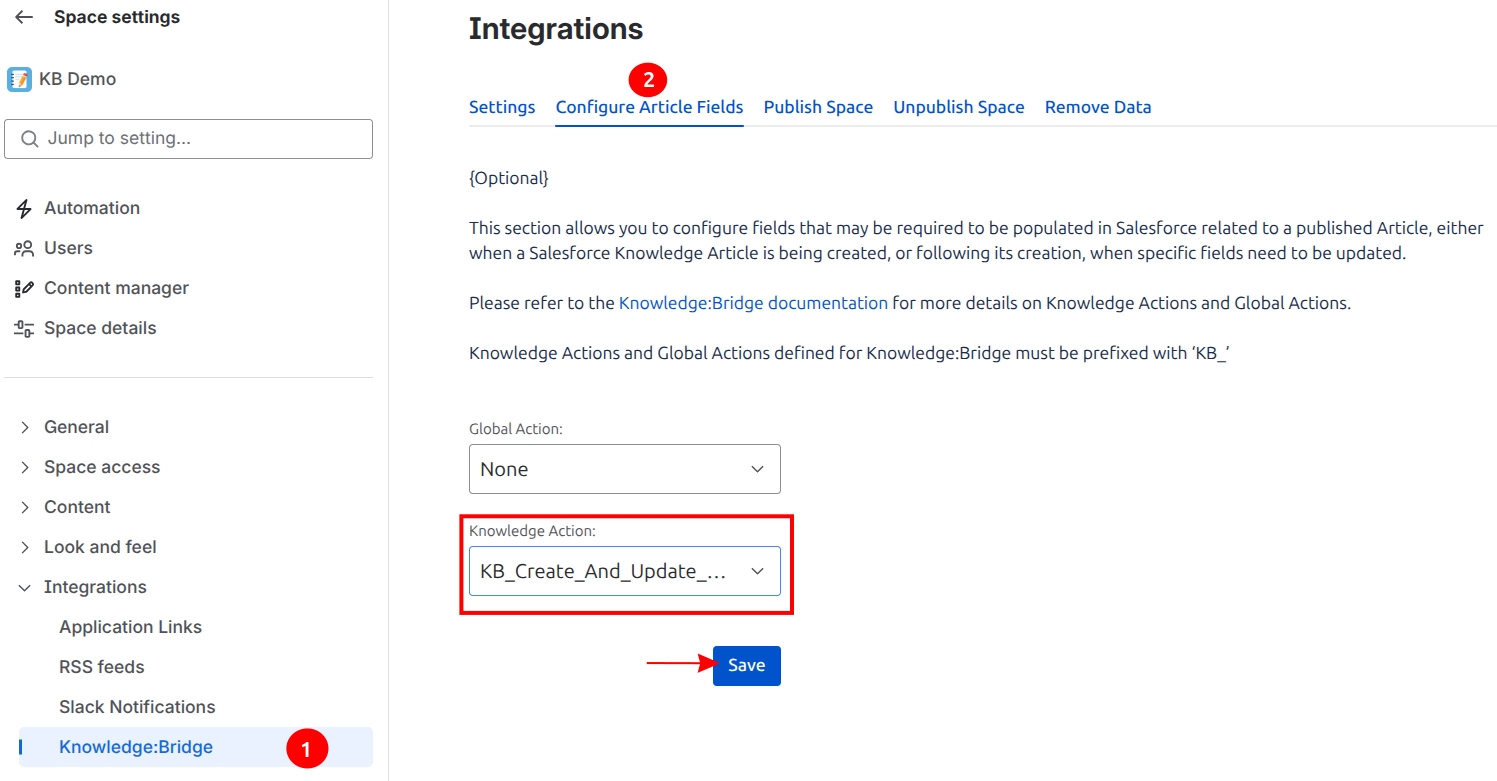Open the Space details page
This screenshot has width=1497, height=781.
[100, 328]
